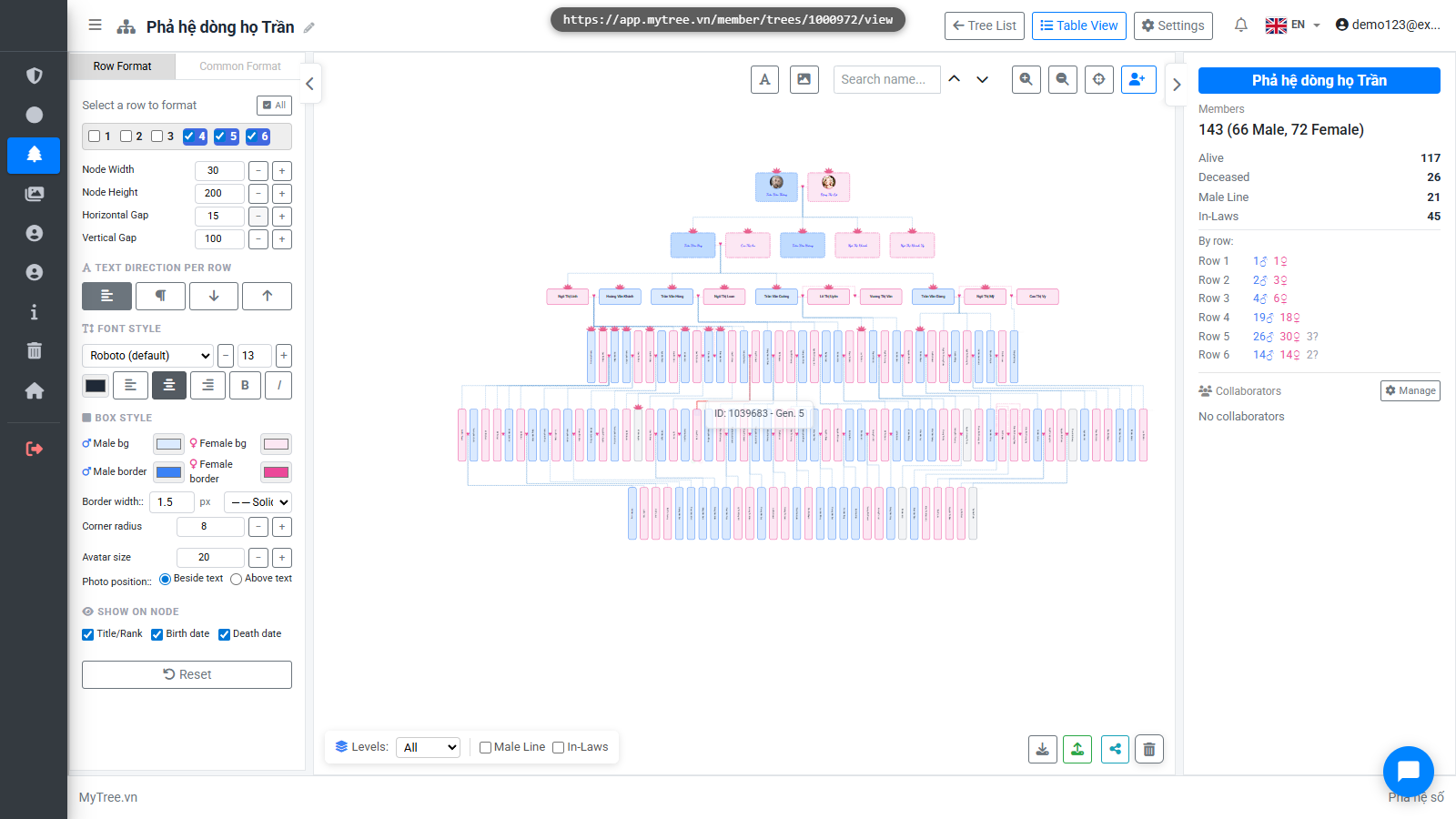This screenshot has height=819, width=1456.
Task: Change the font color swatch
Action: tap(96, 386)
